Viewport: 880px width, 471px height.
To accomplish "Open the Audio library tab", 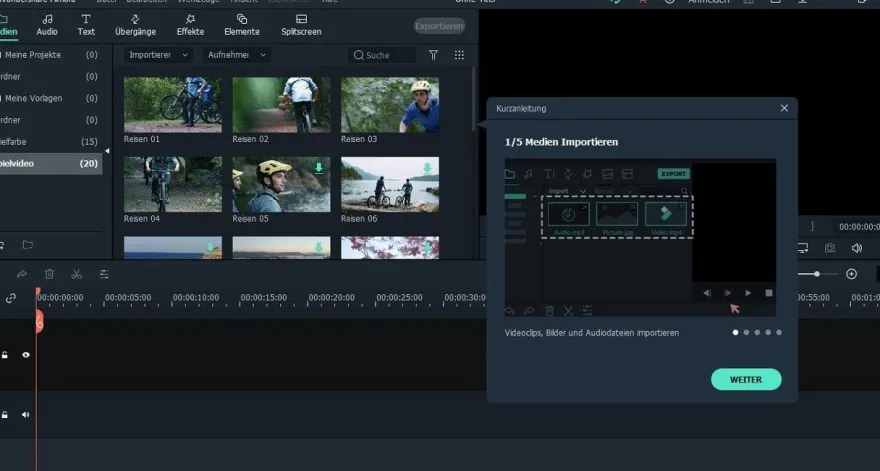I will click(47, 25).
